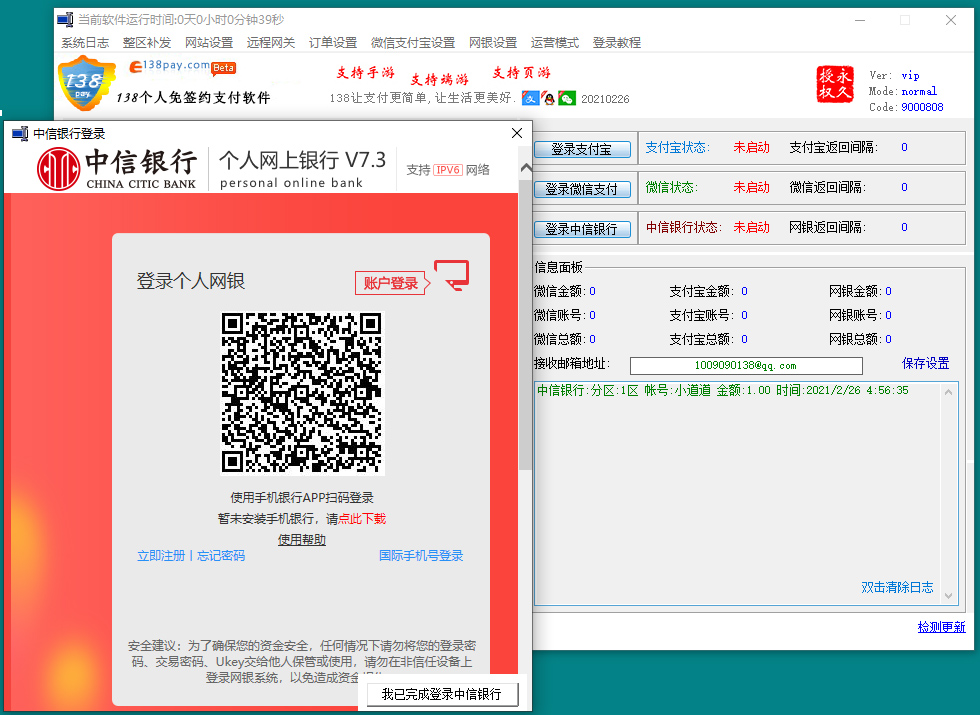Screen dimensions: 980x715
Task: Click the 支付宝总额 label
Action: tap(702, 339)
